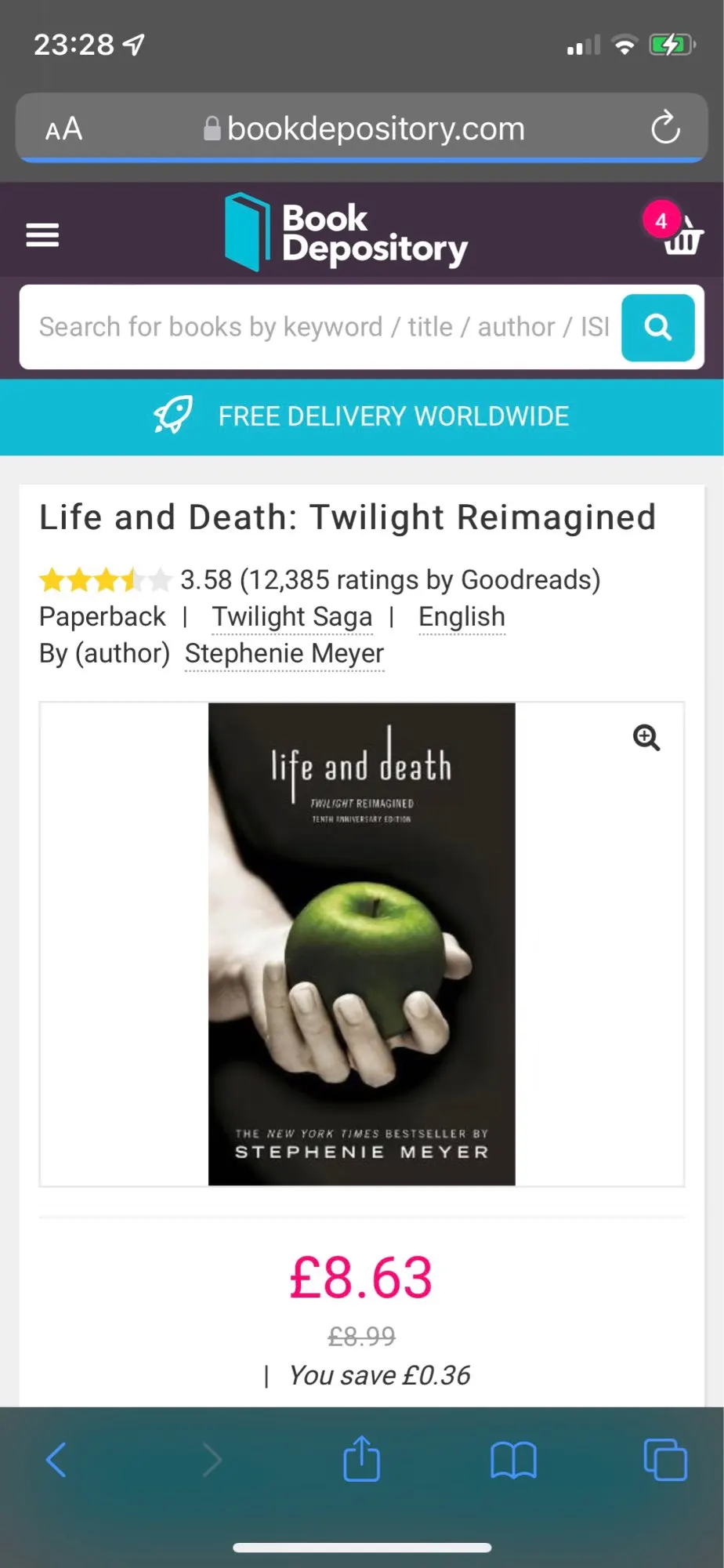Show all open Safari tabs
This screenshot has width=724, height=1568.
[x=665, y=1459]
